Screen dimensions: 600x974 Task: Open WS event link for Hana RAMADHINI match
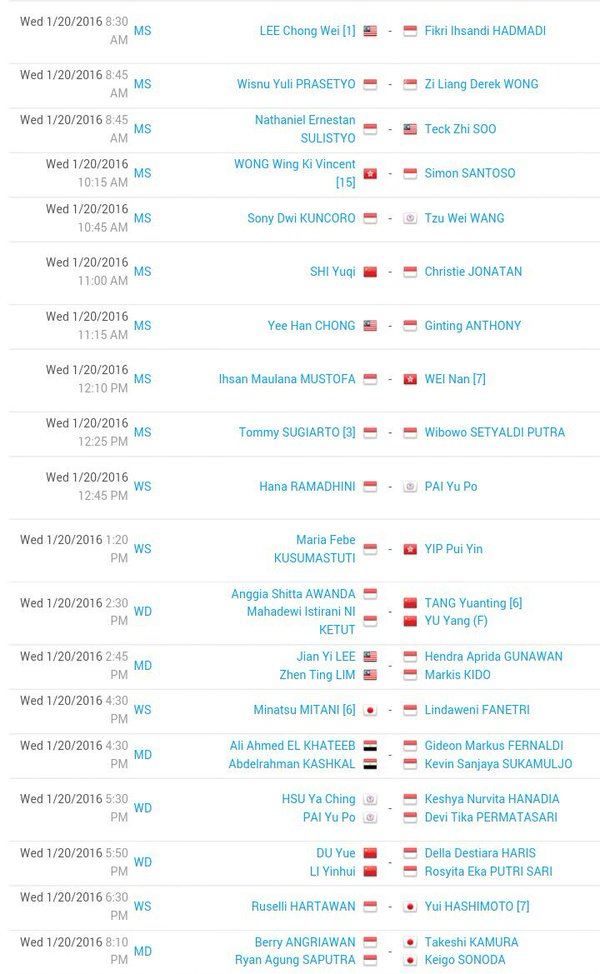pyautogui.click(x=142, y=486)
